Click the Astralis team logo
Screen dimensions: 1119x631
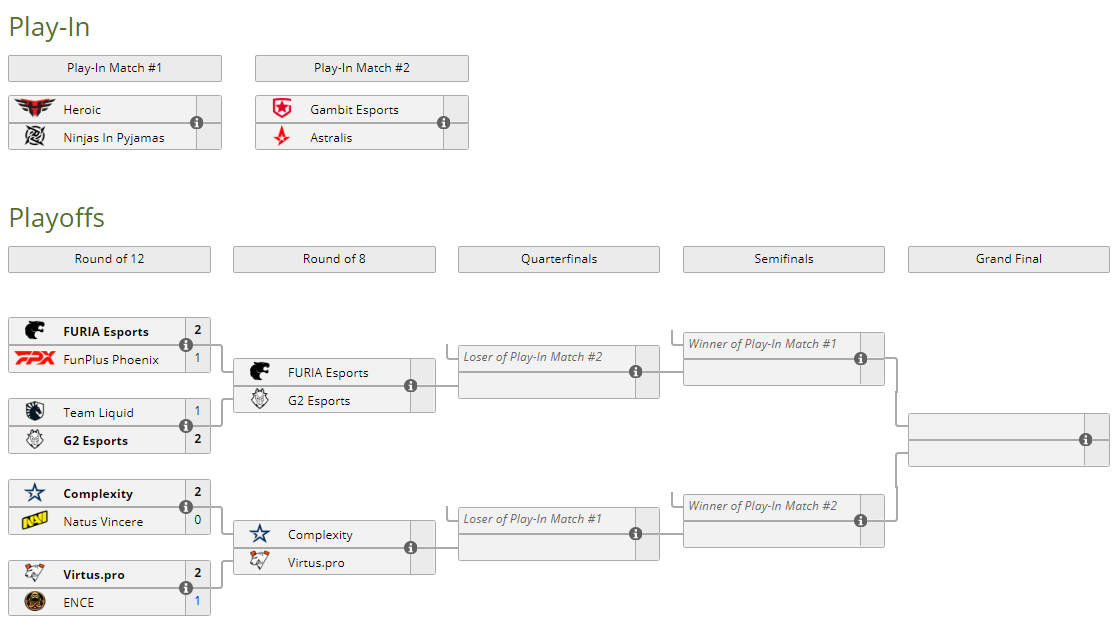click(x=281, y=137)
